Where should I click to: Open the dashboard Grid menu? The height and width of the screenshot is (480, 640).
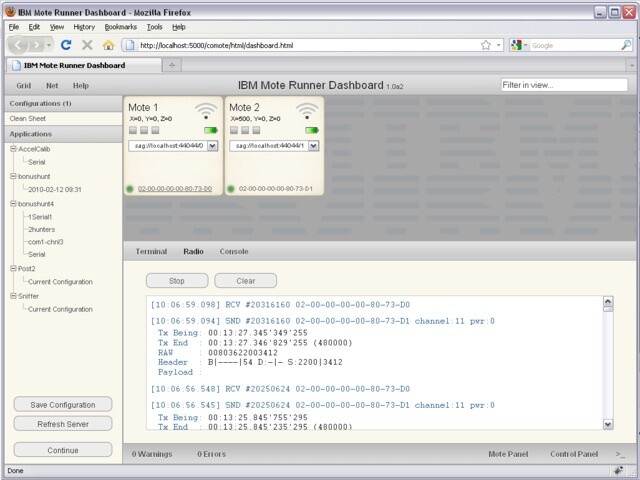coord(24,86)
